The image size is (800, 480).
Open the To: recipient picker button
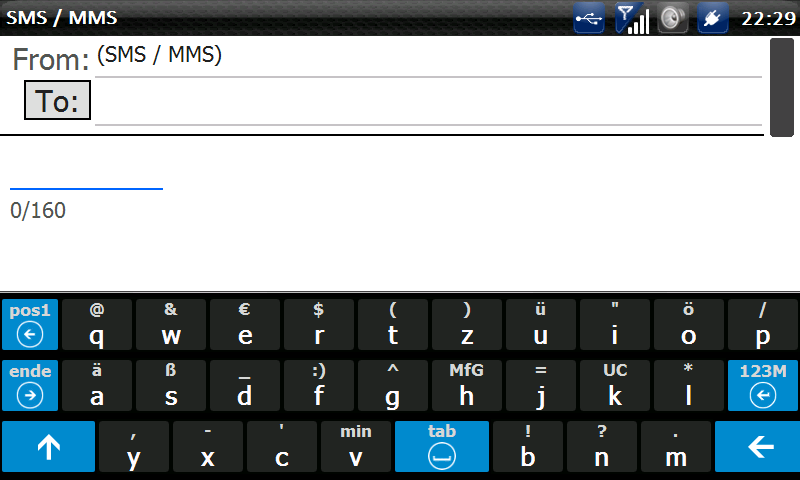57,100
